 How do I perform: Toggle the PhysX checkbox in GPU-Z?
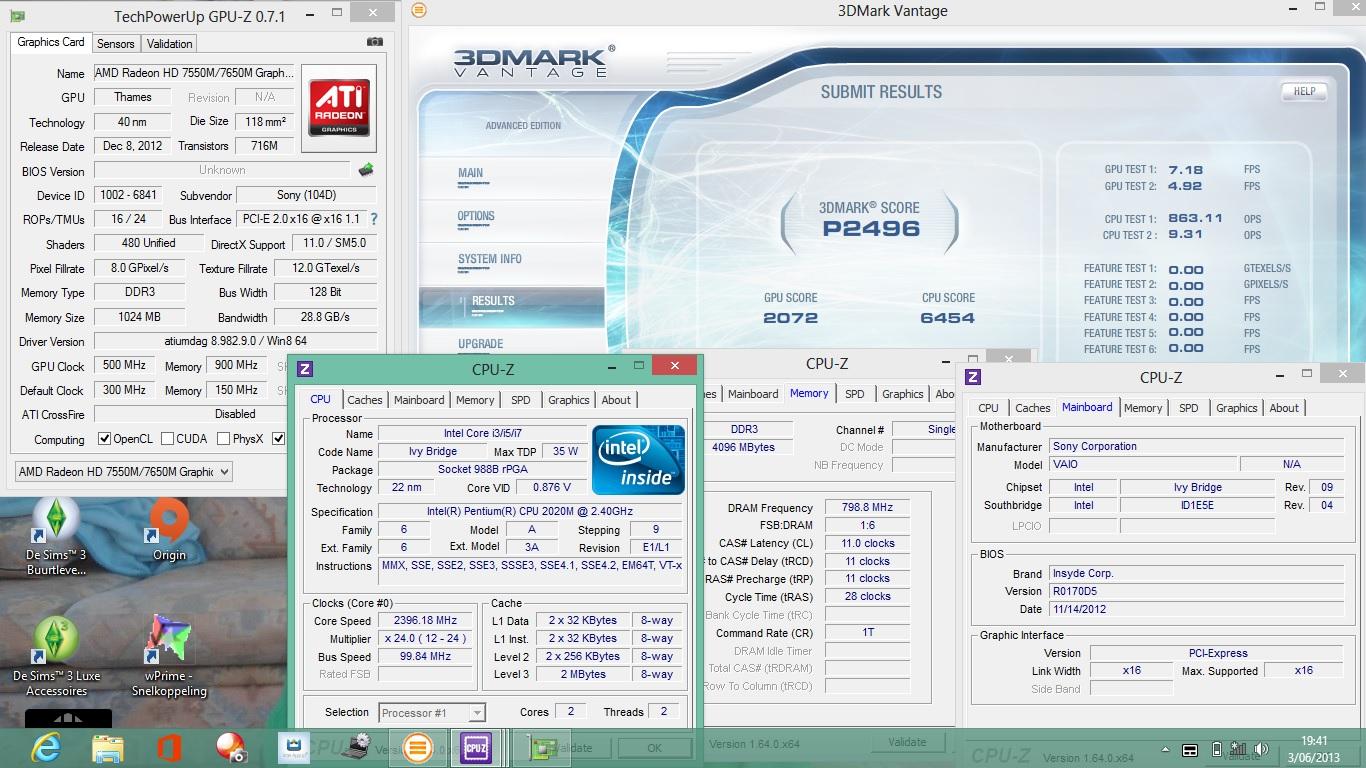point(222,439)
